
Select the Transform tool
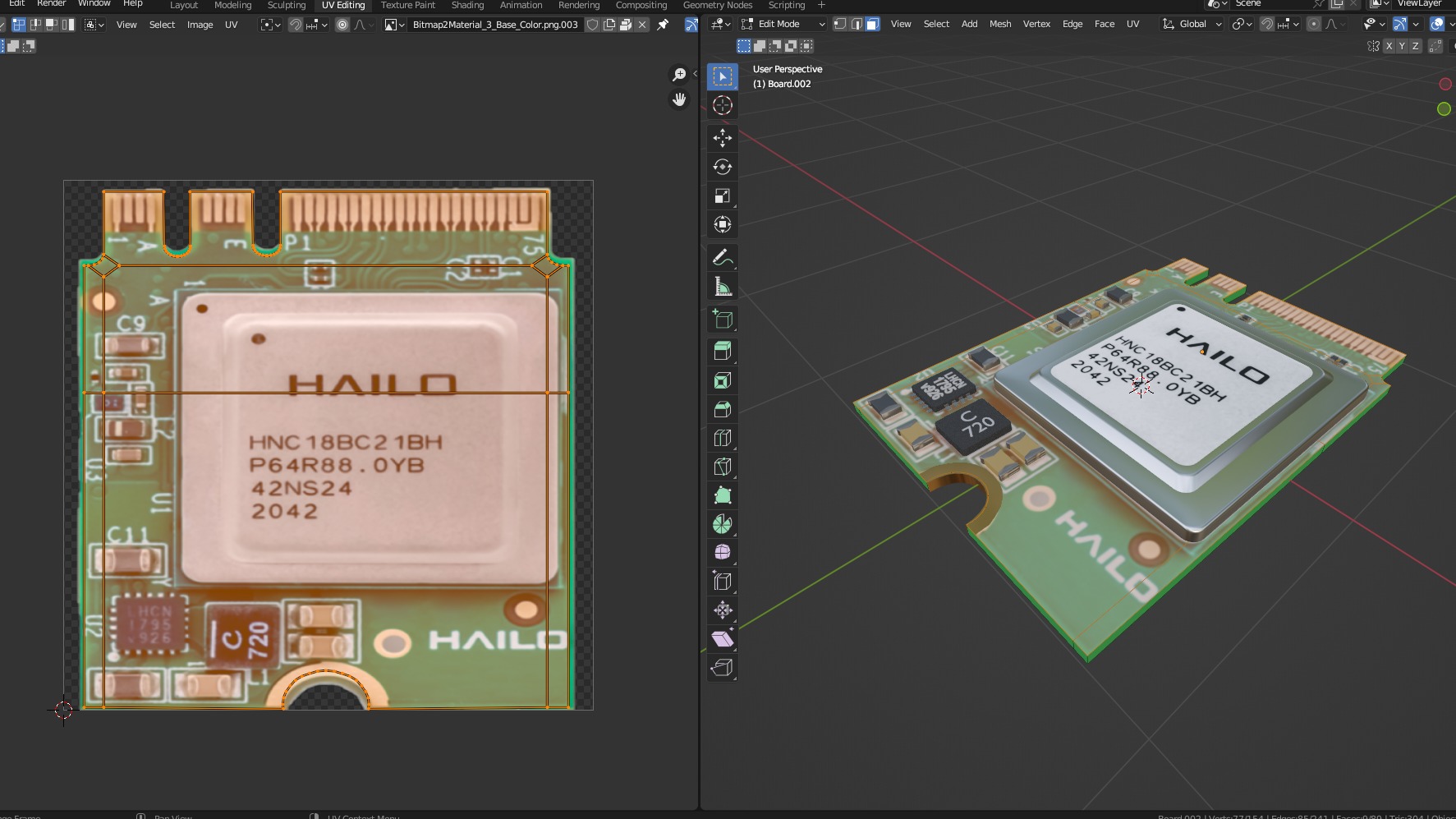click(723, 224)
